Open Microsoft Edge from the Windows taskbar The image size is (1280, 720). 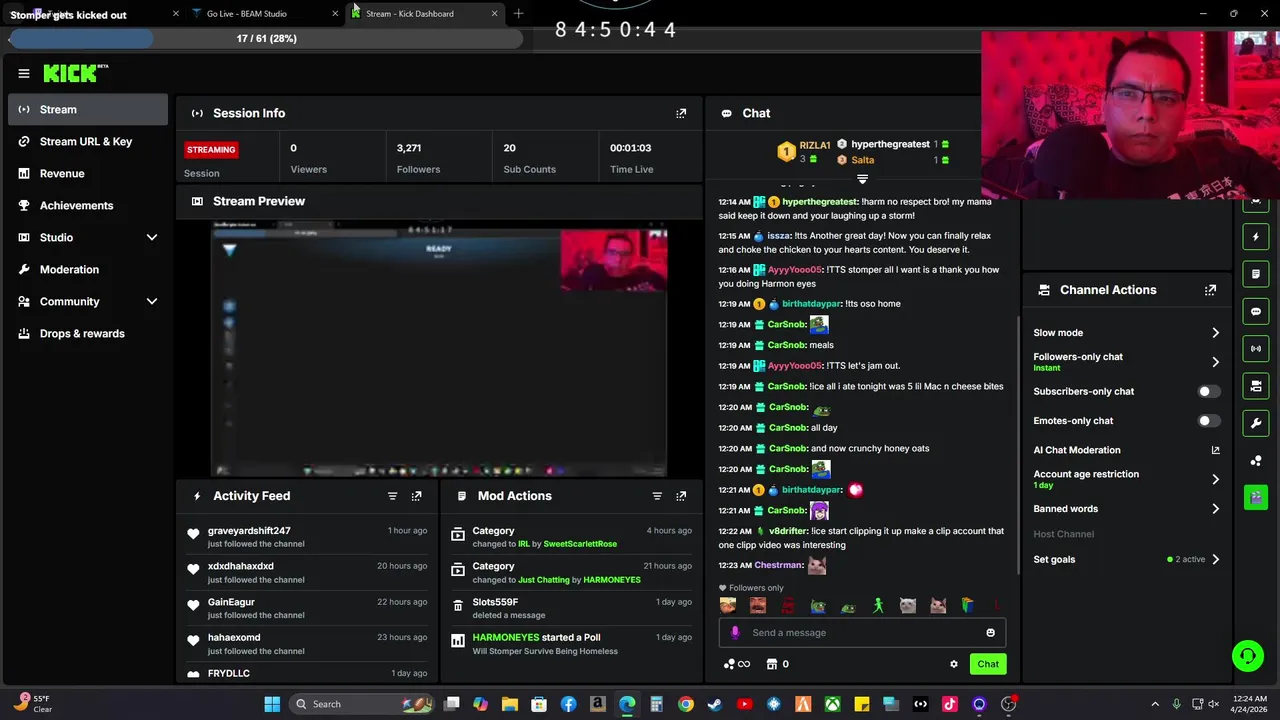[627, 704]
